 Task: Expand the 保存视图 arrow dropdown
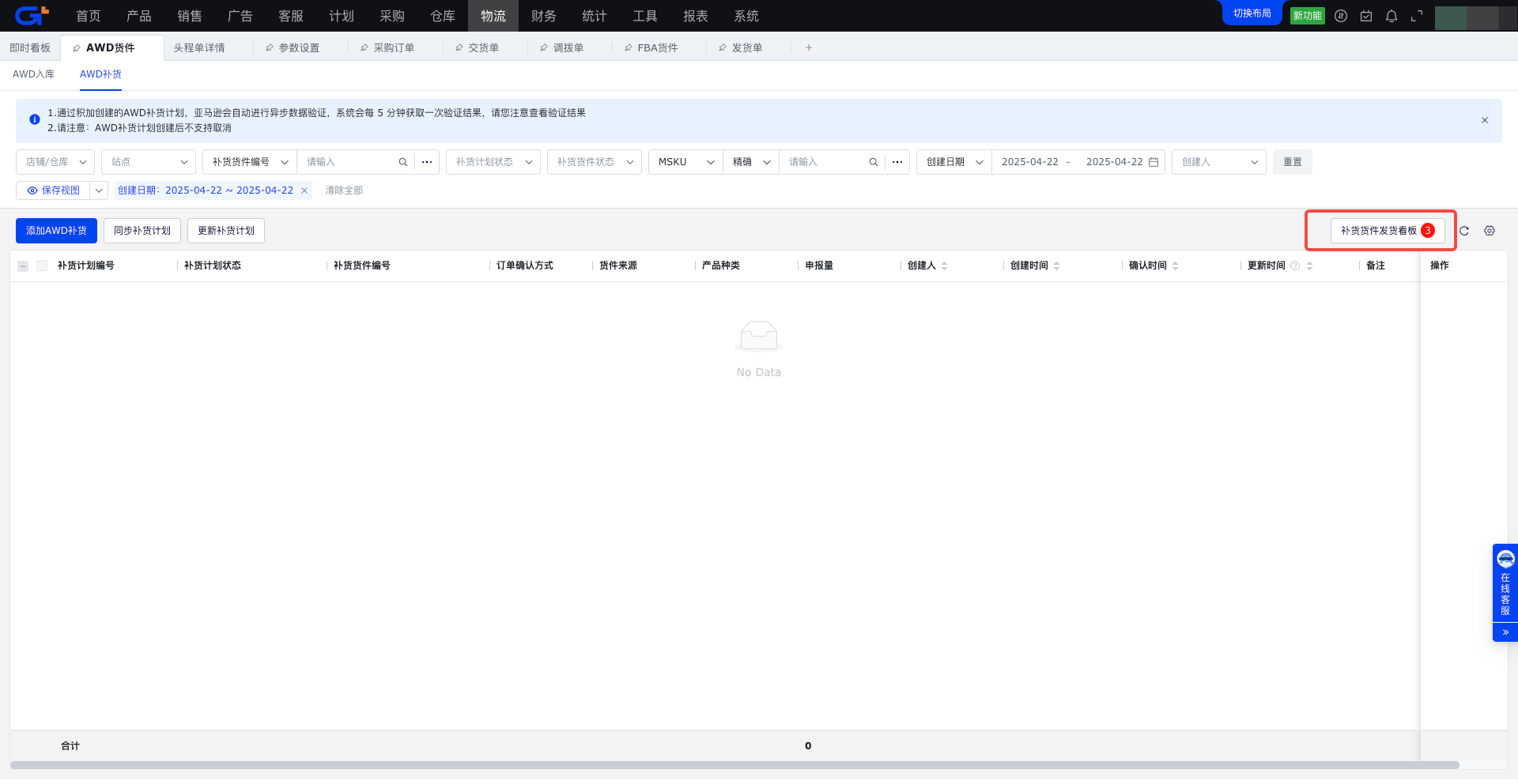coord(99,190)
